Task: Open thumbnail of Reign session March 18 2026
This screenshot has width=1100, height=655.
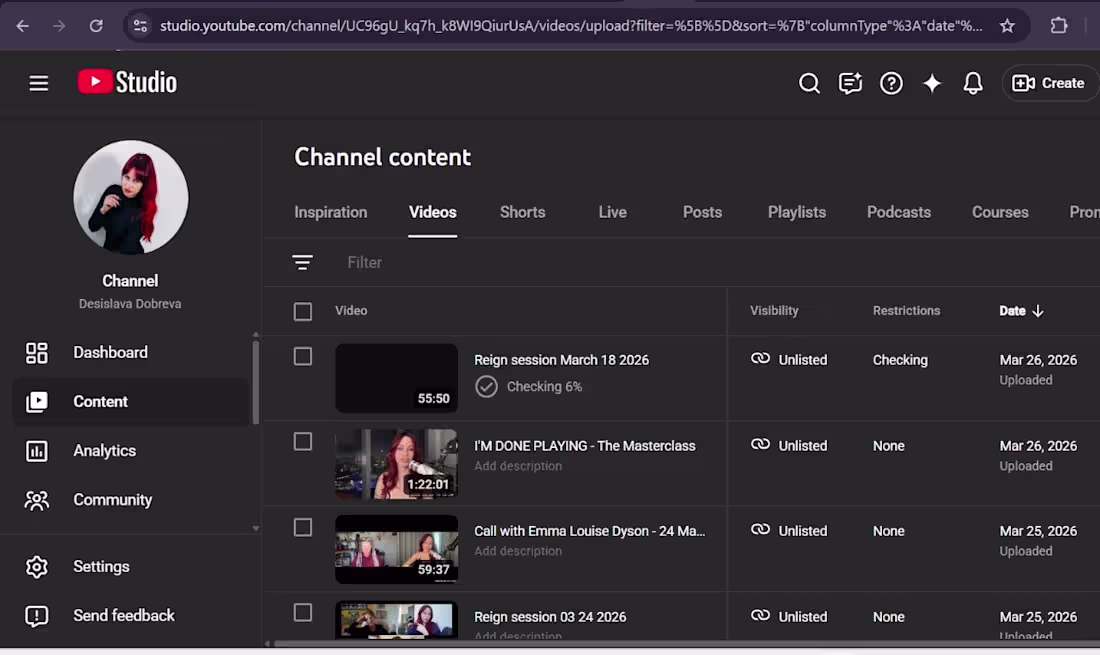Action: click(x=396, y=378)
